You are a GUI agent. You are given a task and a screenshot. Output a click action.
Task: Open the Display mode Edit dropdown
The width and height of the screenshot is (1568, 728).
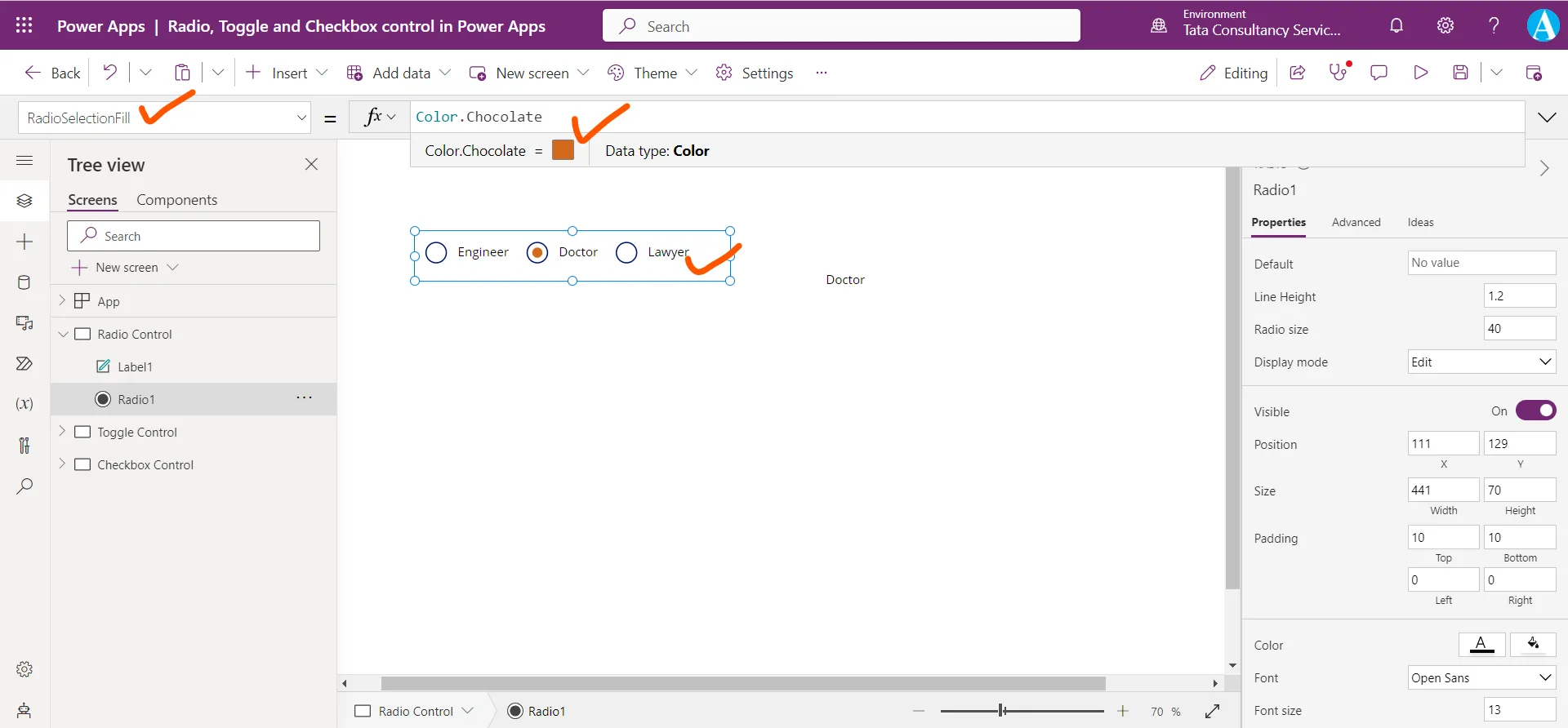1481,362
